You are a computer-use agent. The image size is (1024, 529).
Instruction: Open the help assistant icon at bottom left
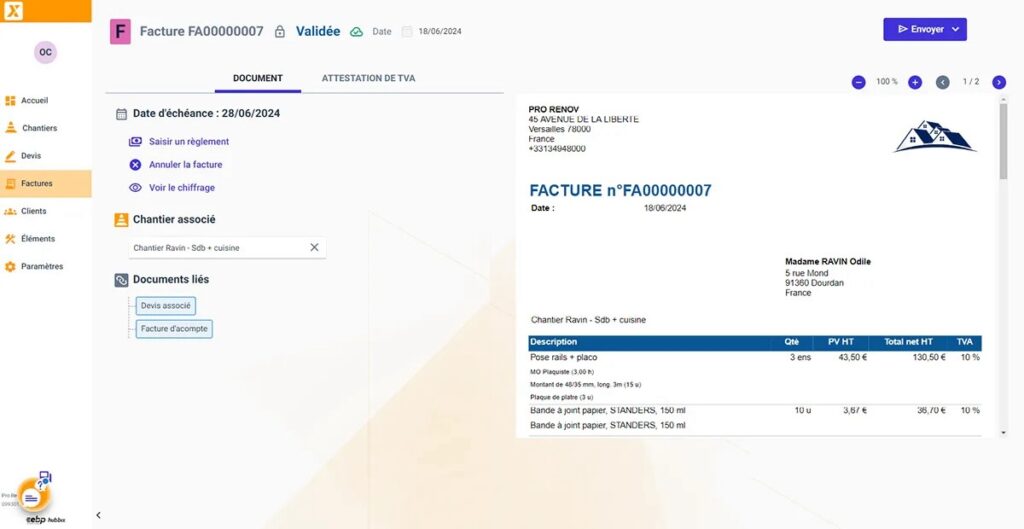pos(34,493)
